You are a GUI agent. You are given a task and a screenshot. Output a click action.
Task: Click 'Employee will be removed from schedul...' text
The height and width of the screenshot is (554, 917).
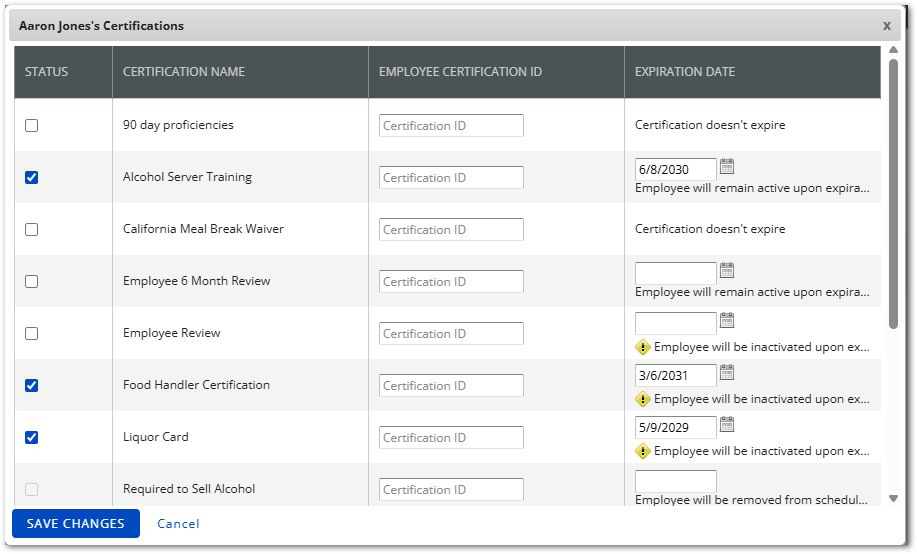[751, 500]
